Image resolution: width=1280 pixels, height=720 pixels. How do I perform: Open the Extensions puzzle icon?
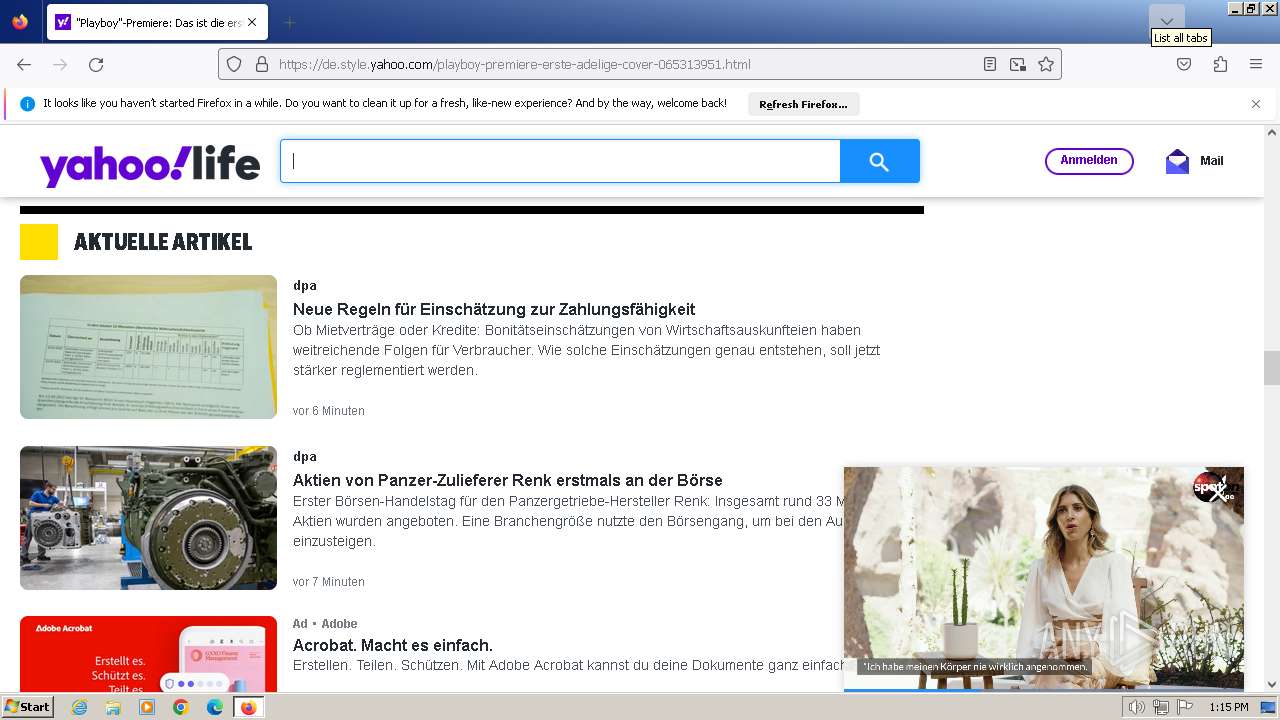(x=1220, y=64)
